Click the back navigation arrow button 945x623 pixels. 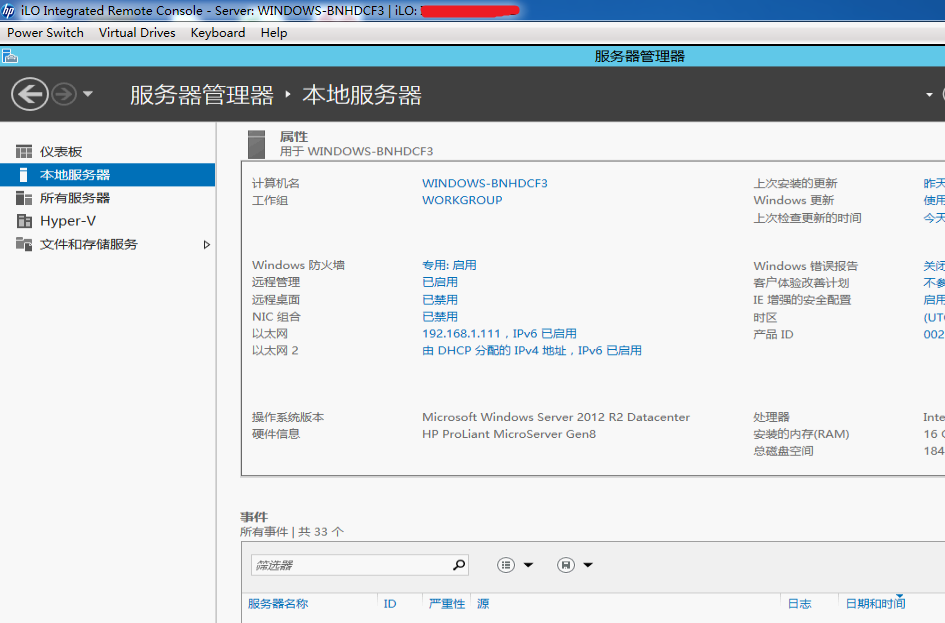coord(30,94)
